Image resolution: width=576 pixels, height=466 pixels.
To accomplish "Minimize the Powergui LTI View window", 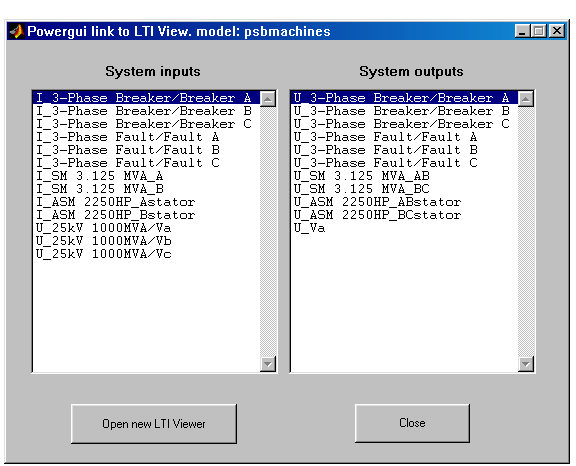I will pos(522,31).
